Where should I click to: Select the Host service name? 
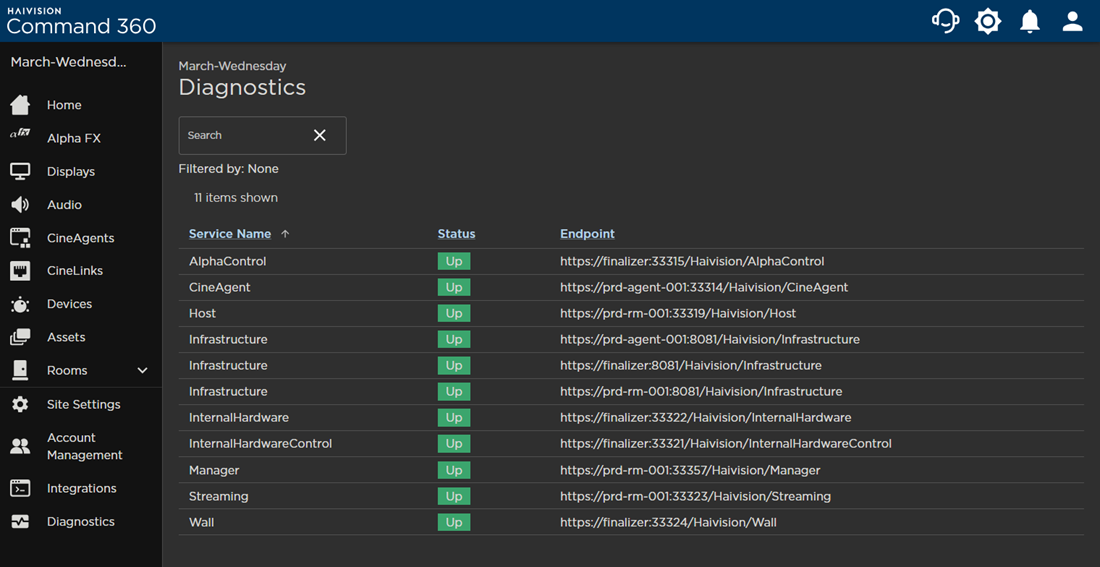pos(203,313)
